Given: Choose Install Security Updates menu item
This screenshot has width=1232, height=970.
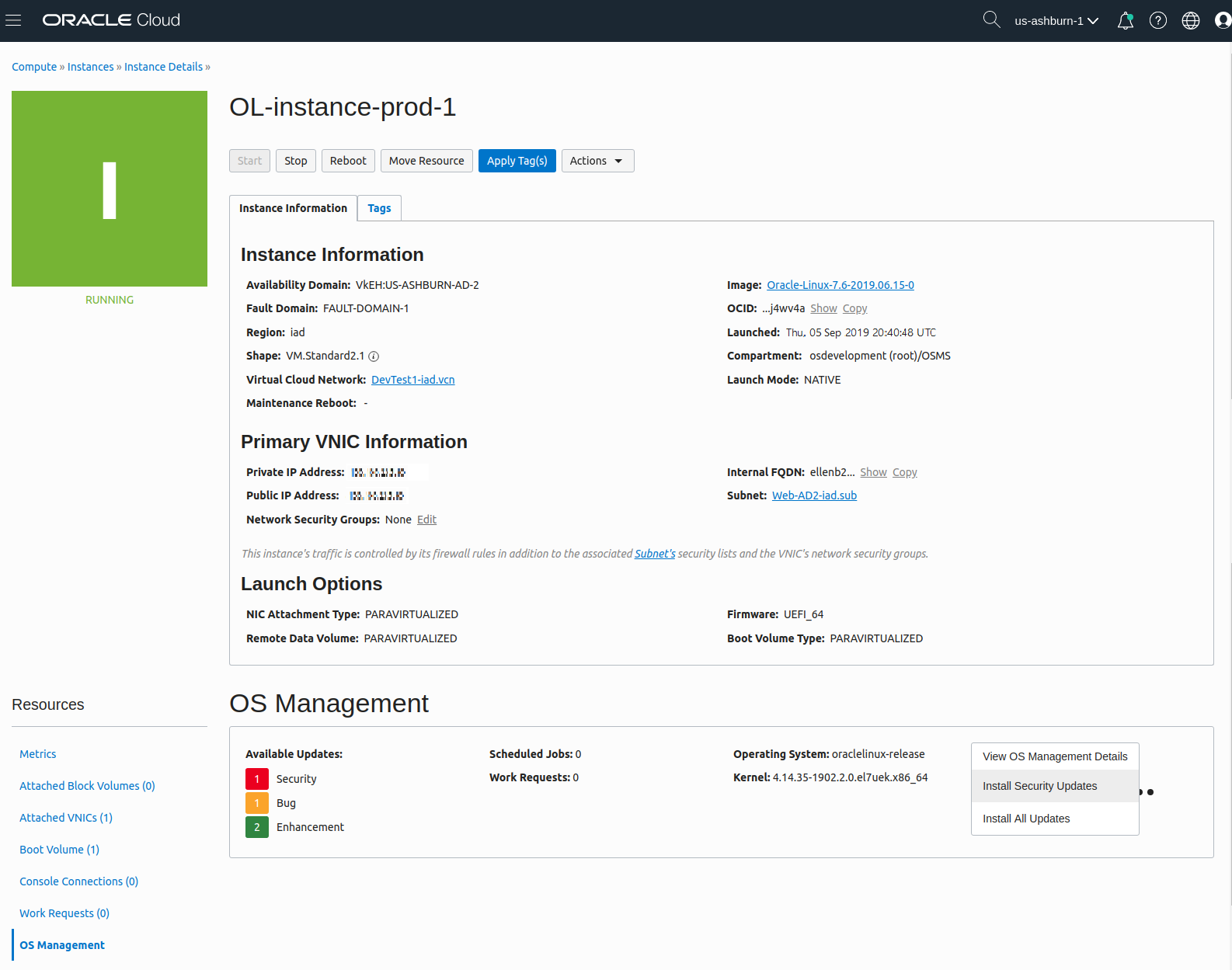Looking at the screenshot, I should pyautogui.click(x=1039, y=786).
